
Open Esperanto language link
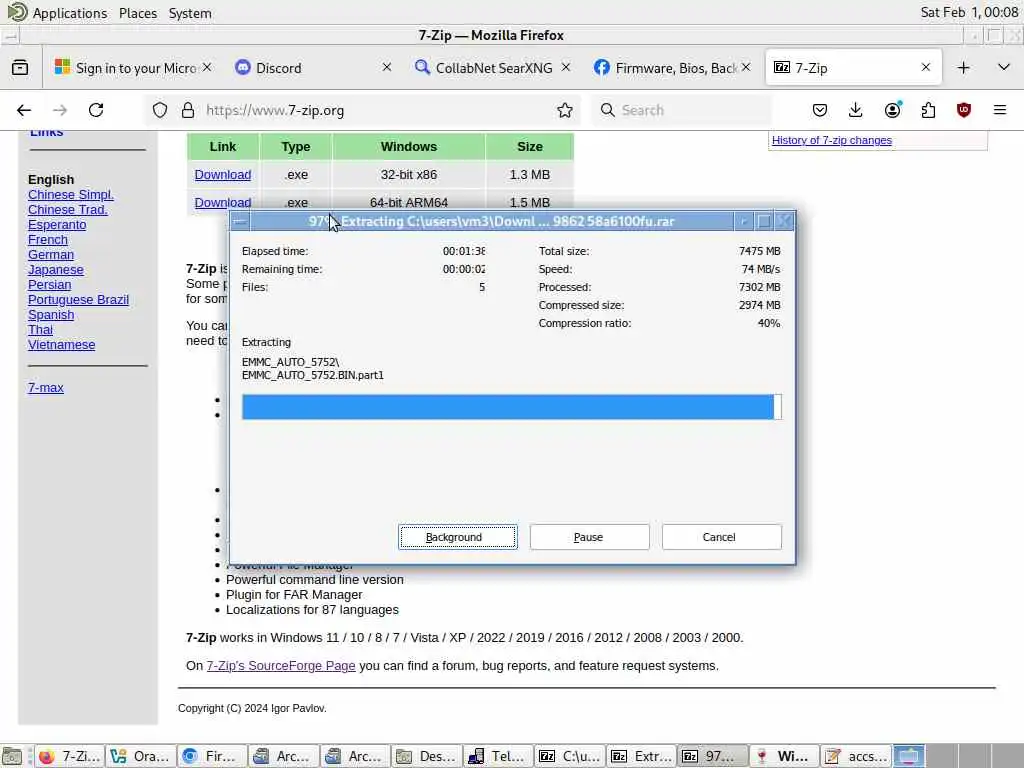coord(57,225)
